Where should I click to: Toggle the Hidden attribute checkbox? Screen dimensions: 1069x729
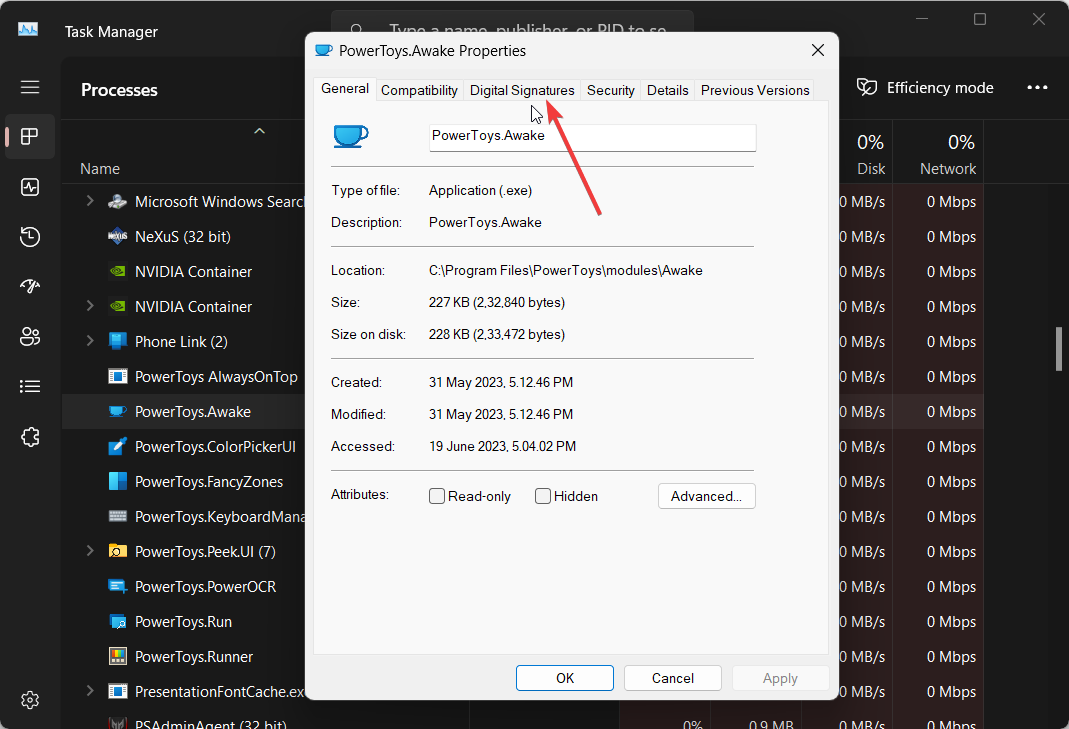click(x=543, y=496)
